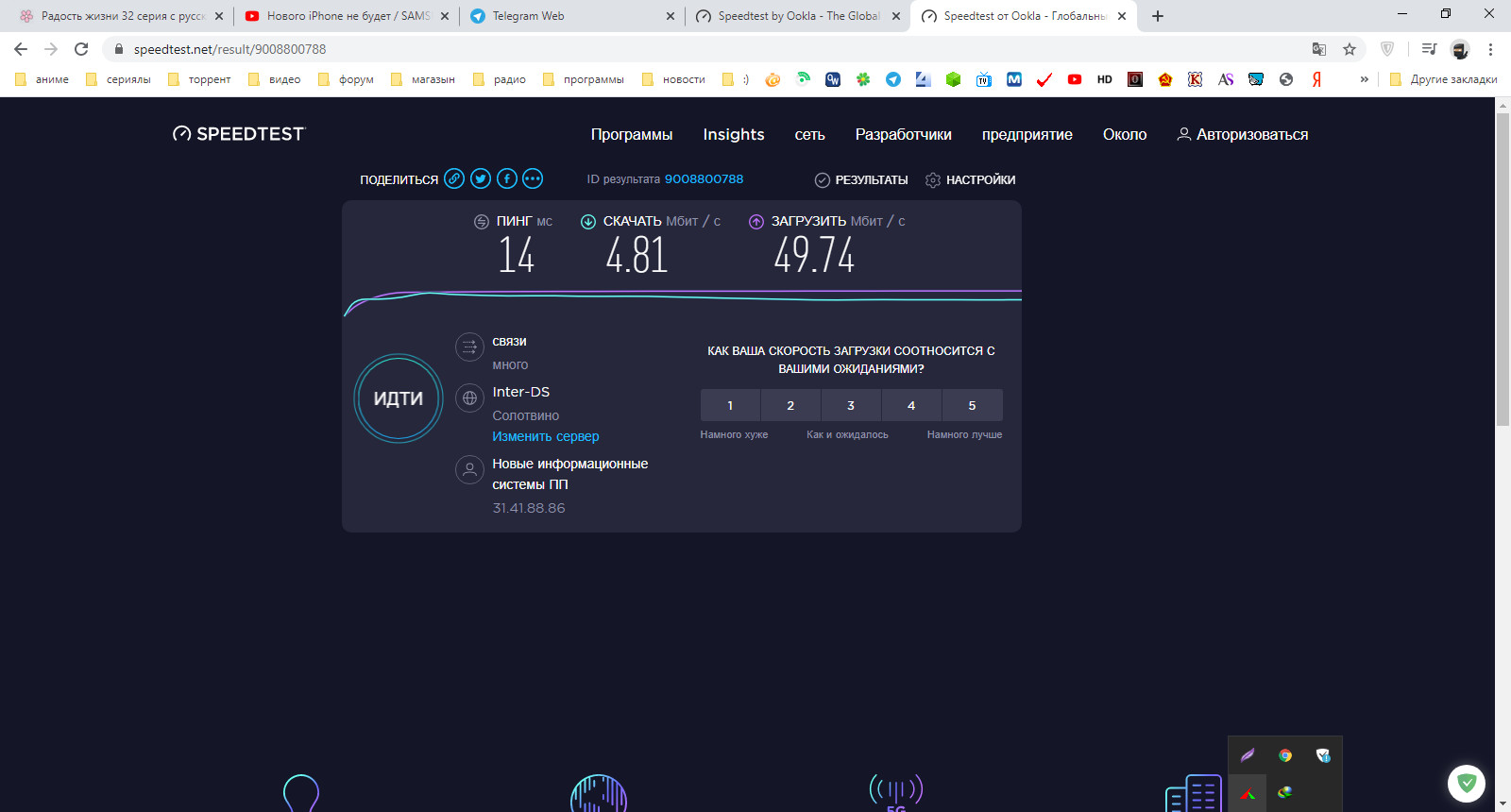Open the Около menu item
The width and height of the screenshot is (1511, 812).
[1125, 135]
